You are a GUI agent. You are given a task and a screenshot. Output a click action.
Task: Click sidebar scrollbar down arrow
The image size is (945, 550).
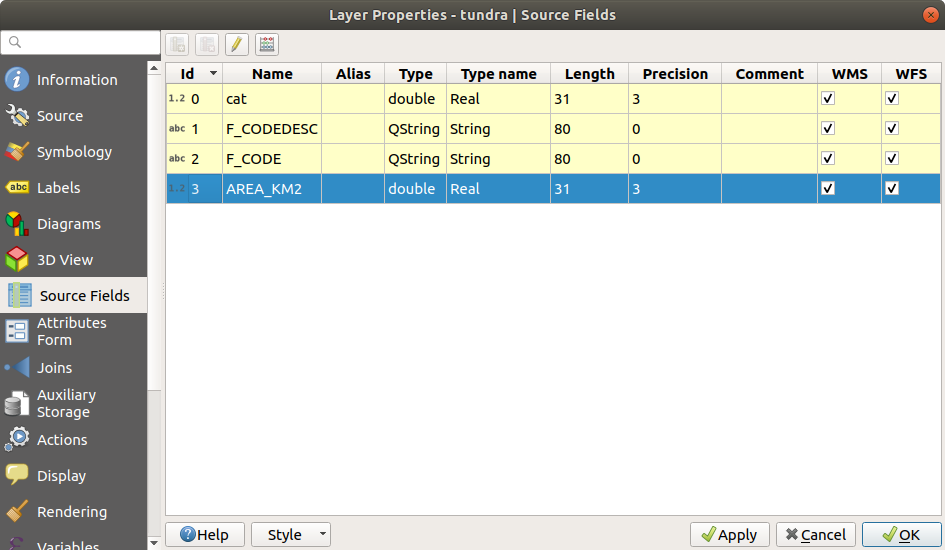pos(154,543)
